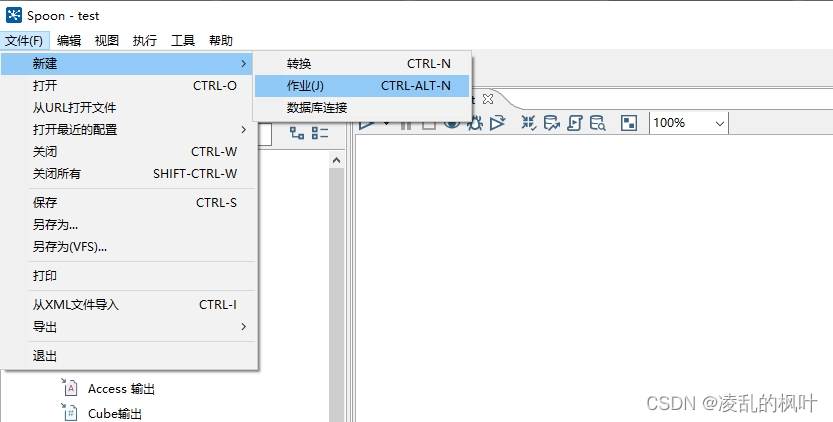This screenshot has height=422, width=833.
Task: Click the verify transformation icon
Action: (x=529, y=123)
